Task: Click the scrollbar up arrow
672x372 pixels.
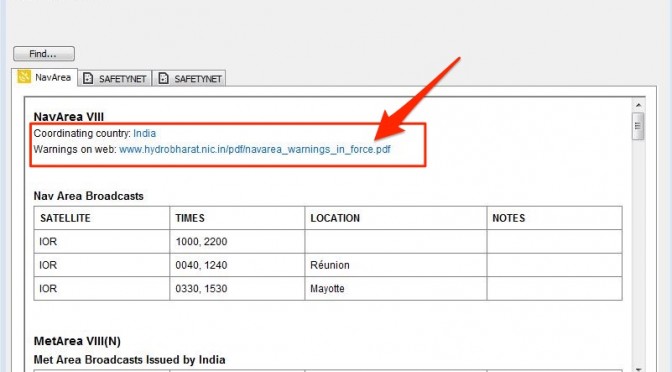Action: tap(638, 105)
